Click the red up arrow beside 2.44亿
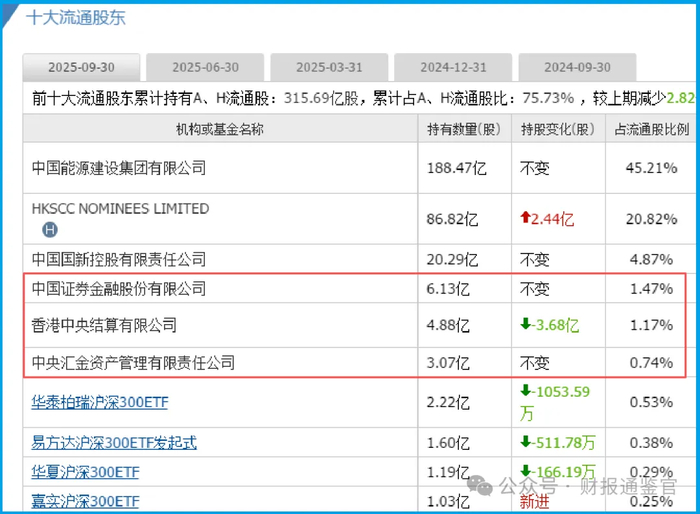Image resolution: width=700 pixels, height=514 pixels. (525, 217)
